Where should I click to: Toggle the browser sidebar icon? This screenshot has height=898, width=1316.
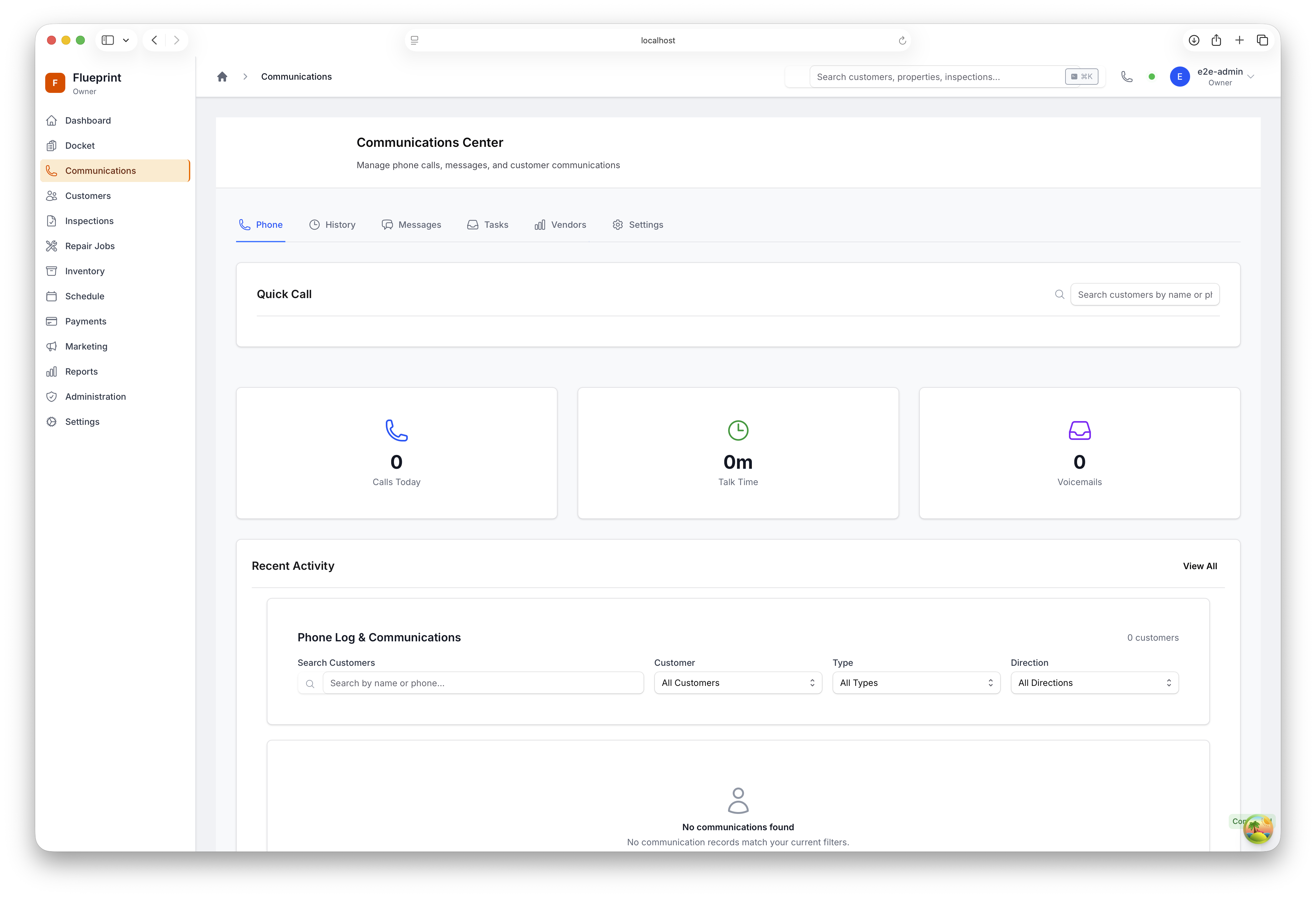(x=108, y=40)
